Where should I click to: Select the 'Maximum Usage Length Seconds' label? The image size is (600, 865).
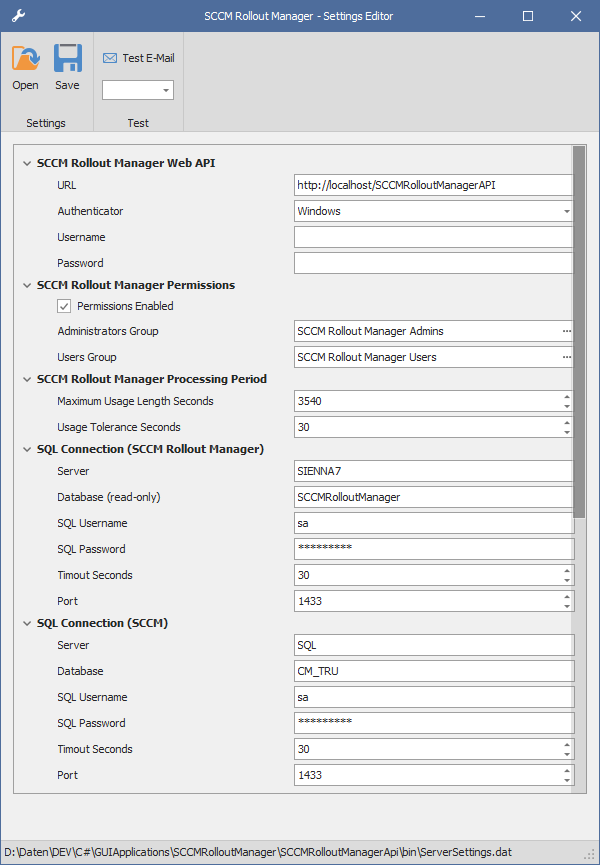pos(135,402)
